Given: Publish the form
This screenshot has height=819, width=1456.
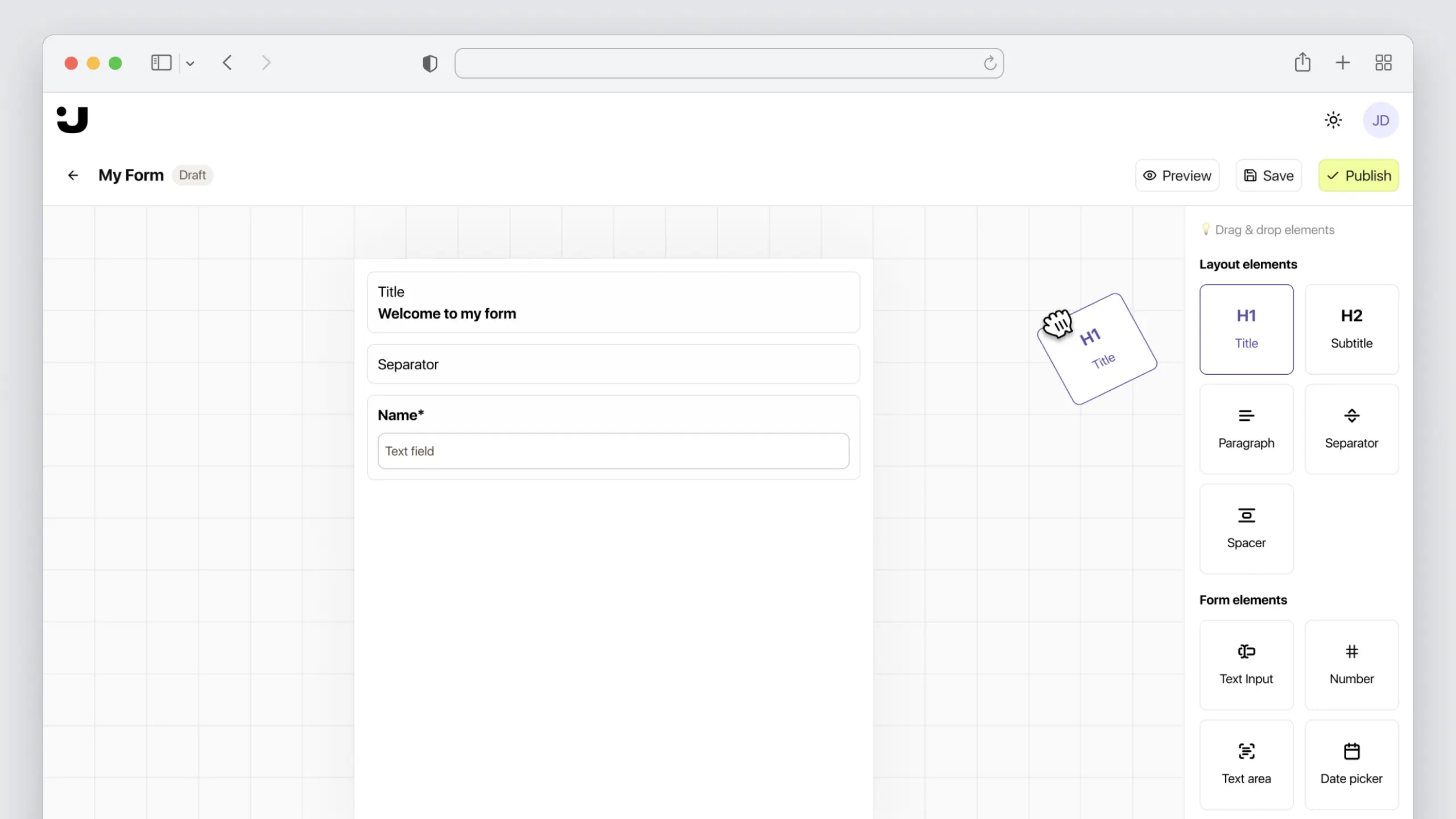Looking at the screenshot, I should pyautogui.click(x=1358, y=175).
